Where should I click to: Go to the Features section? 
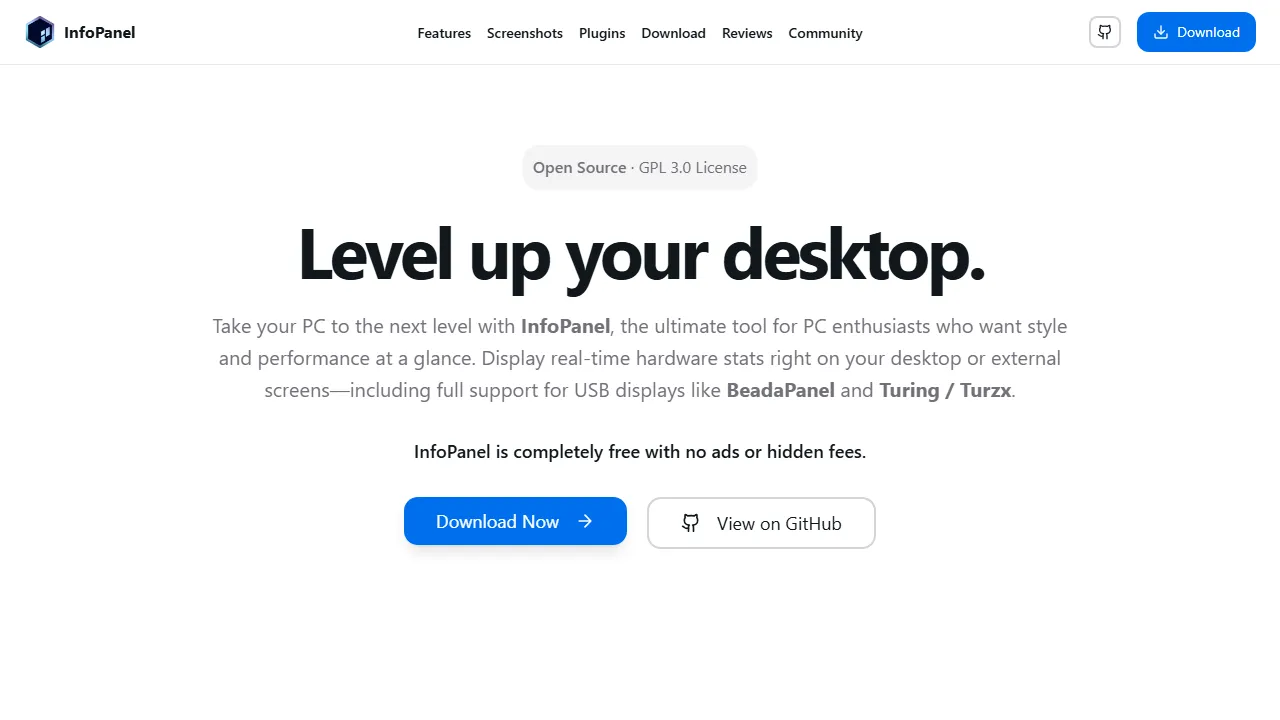coord(444,33)
